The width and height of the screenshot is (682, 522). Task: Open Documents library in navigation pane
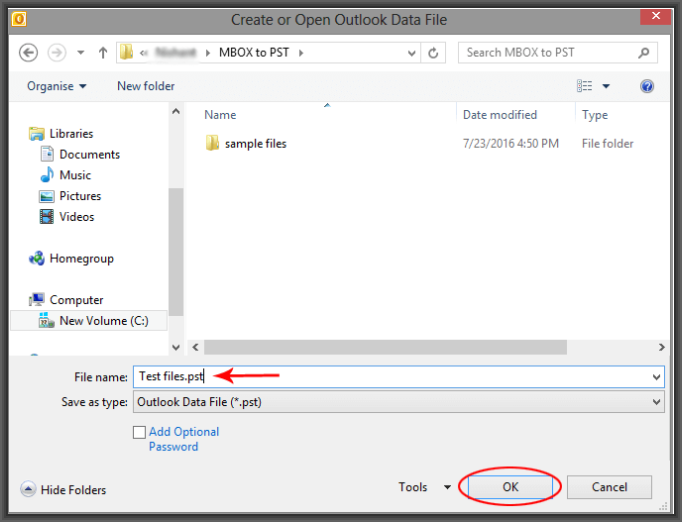point(89,154)
